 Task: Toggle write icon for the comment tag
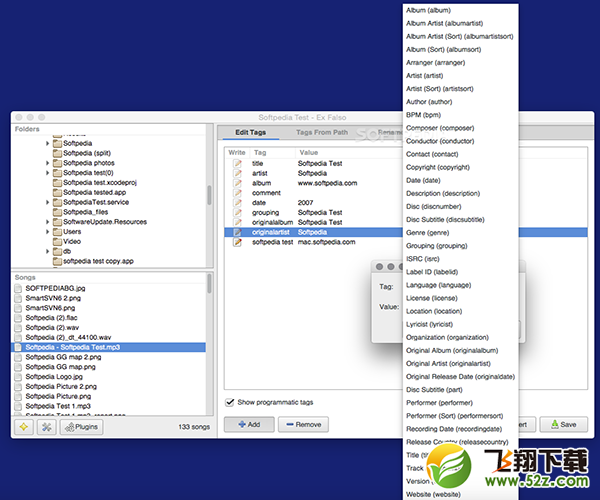click(238, 193)
